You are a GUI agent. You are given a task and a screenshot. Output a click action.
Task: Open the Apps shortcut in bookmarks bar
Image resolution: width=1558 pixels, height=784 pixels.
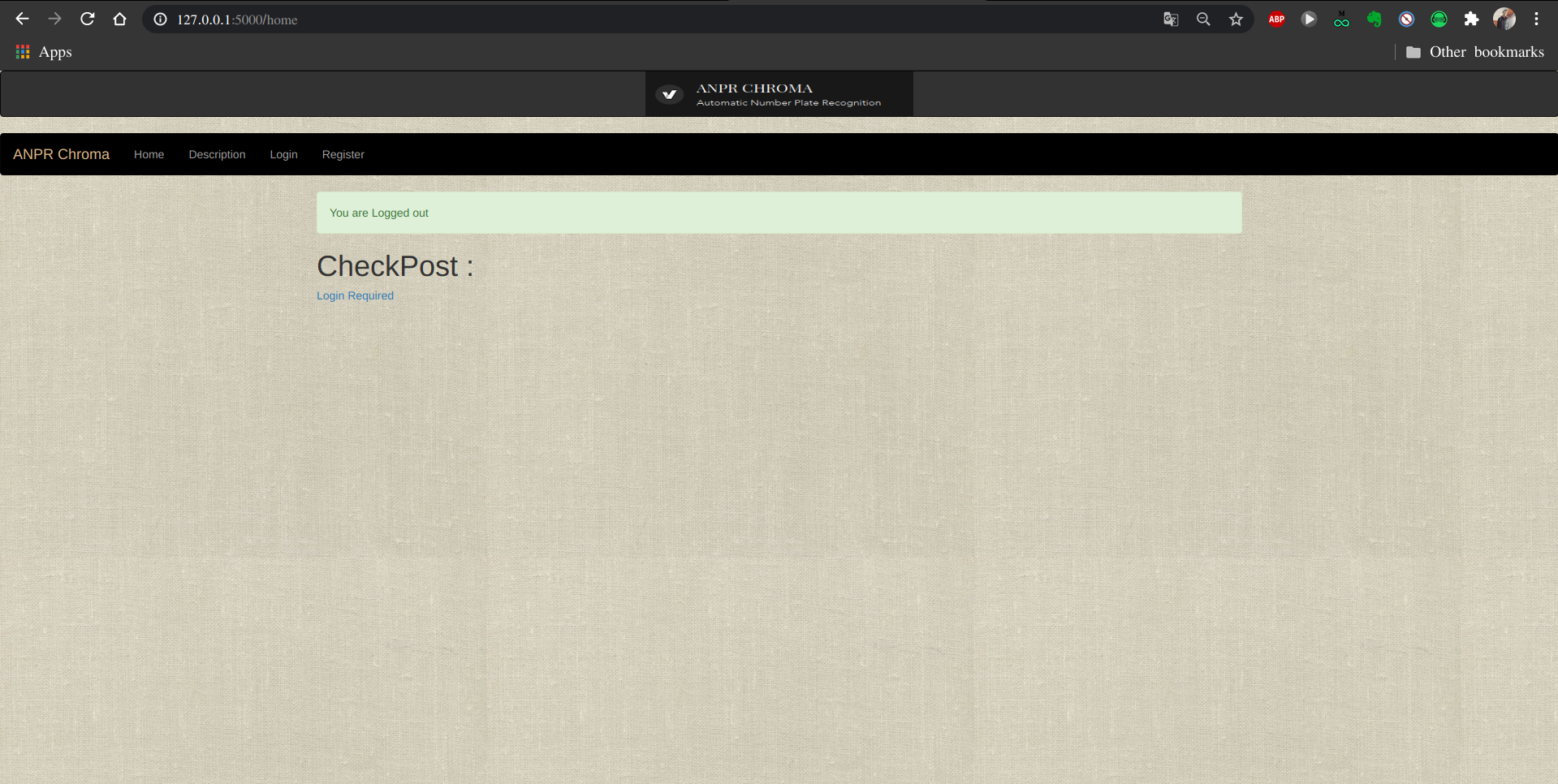[x=44, y=52]
